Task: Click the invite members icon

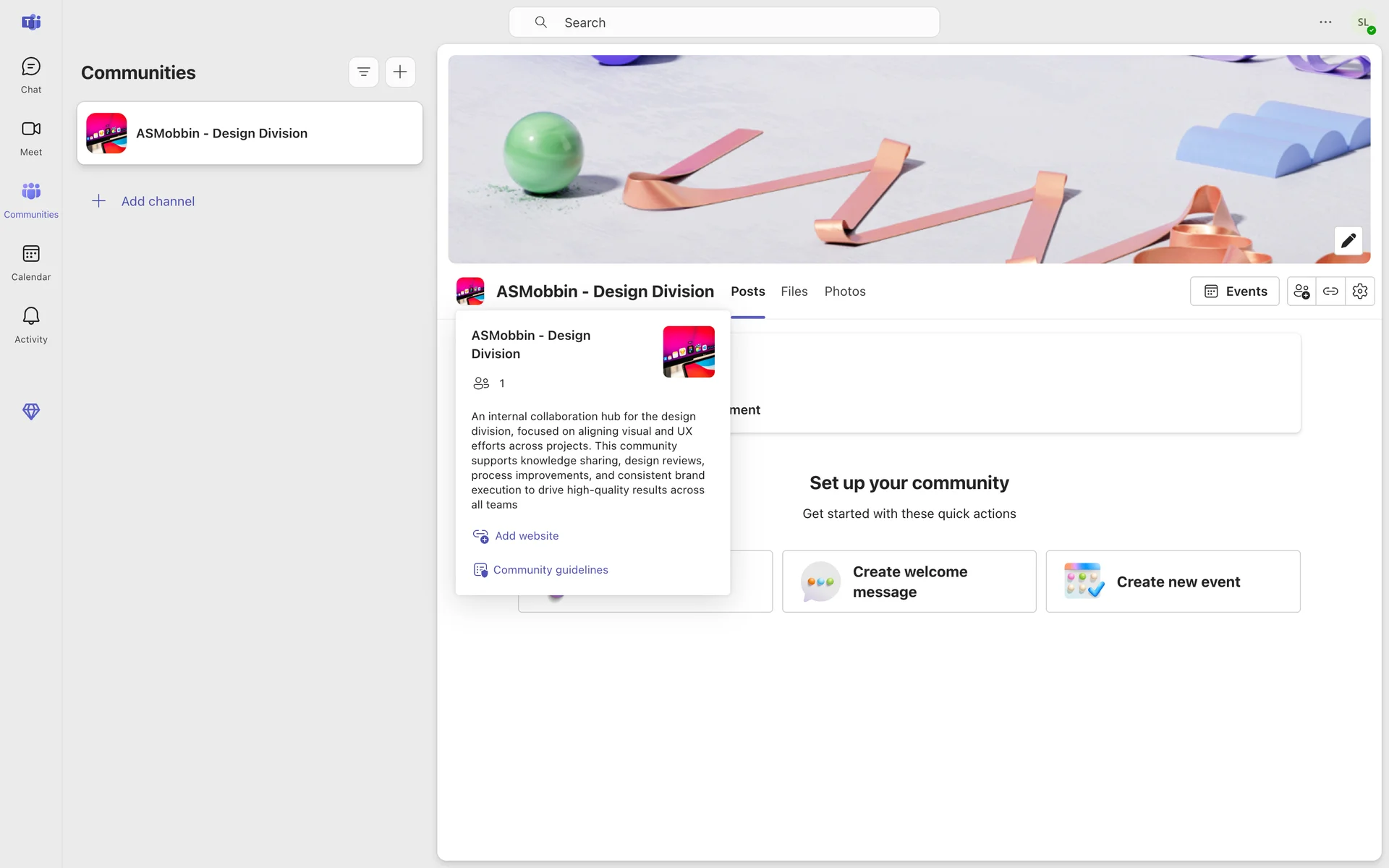Action: 1301,292
